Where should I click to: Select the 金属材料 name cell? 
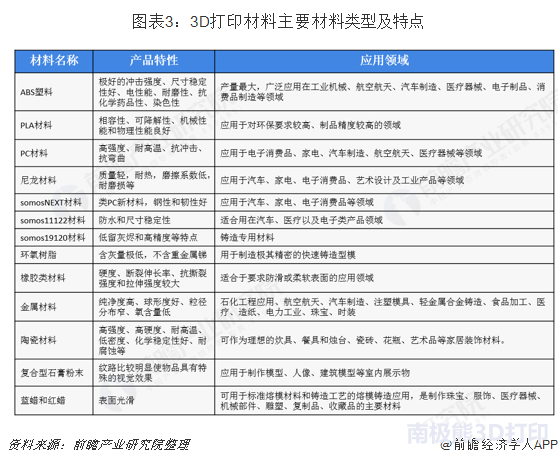click(54, 307)
